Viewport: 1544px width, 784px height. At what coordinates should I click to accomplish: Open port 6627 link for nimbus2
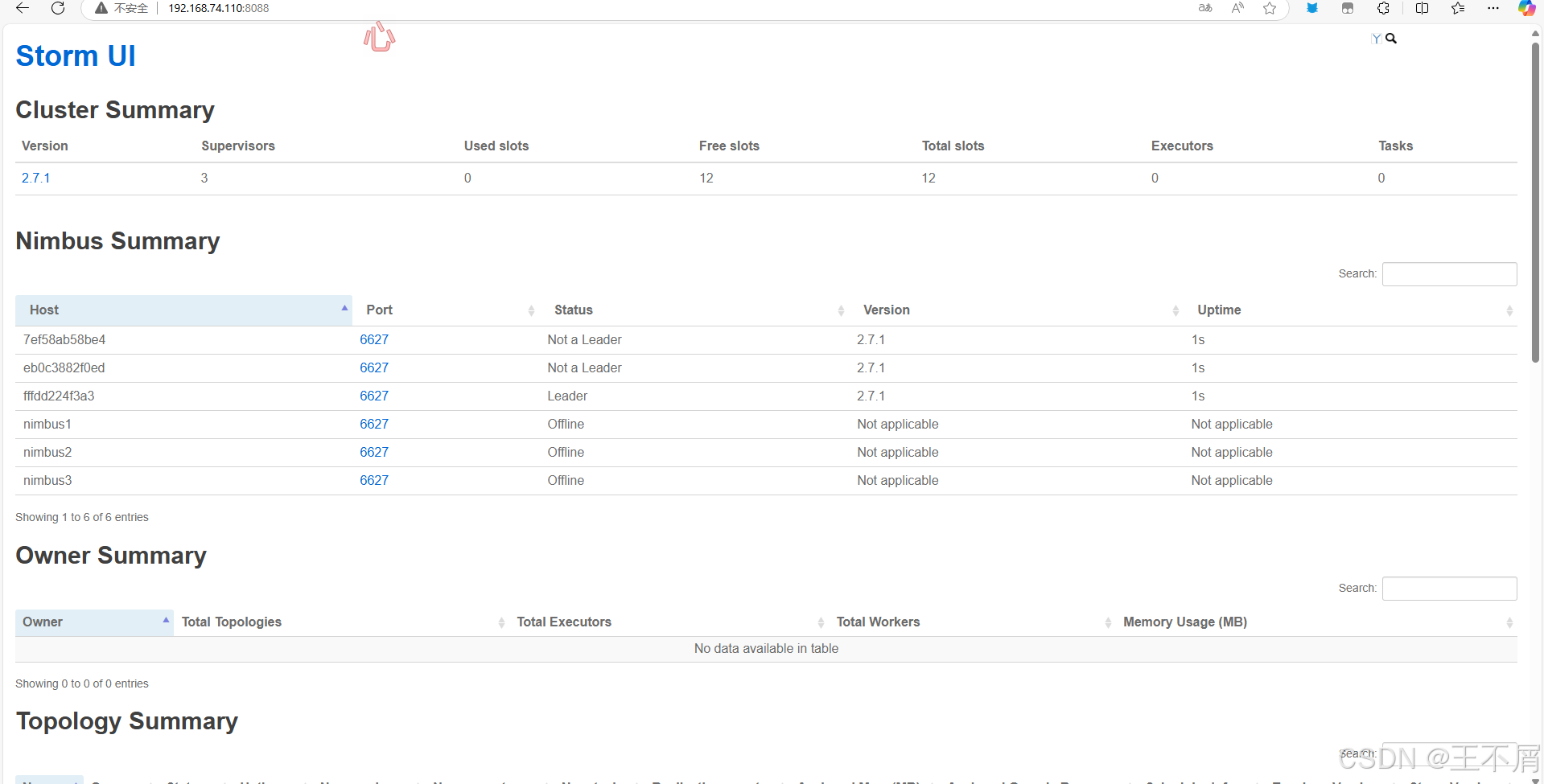[374, 452]
